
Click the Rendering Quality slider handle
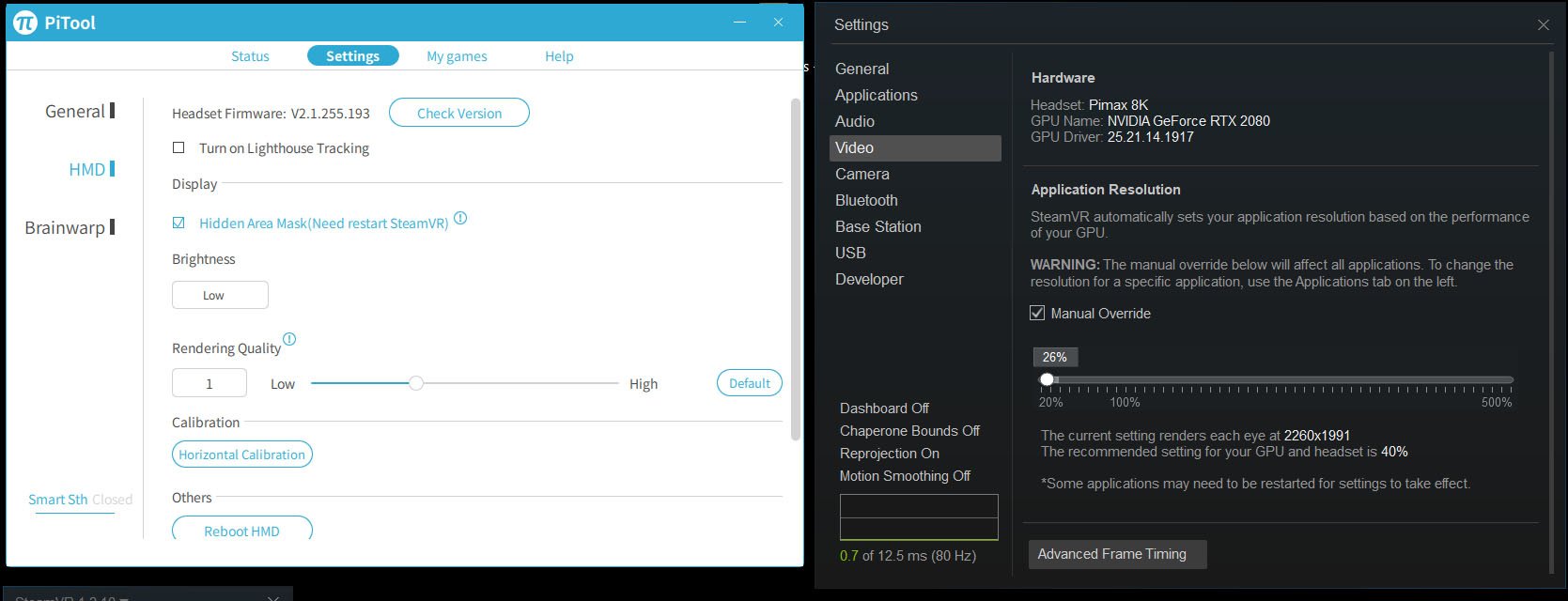tap(416, 383)
